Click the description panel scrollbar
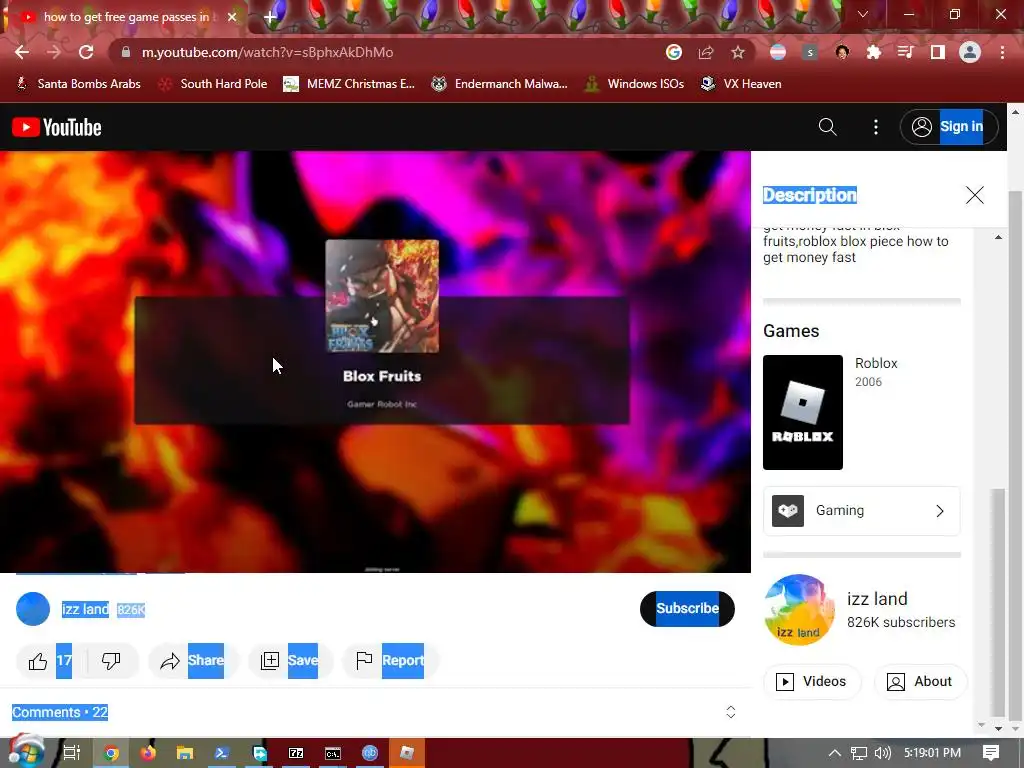This screenshot has width=1024, height=768. pyautogui.click(x=999, y=602)
